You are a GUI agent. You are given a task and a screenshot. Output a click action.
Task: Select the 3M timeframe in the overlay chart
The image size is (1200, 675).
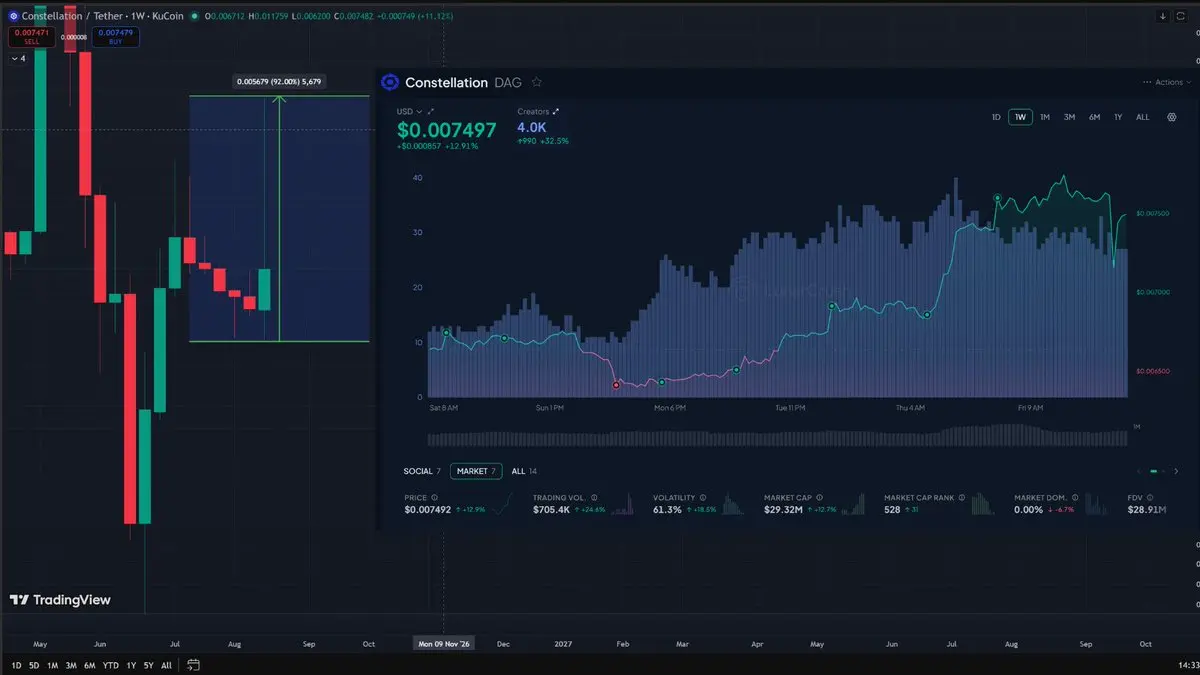click(x=1069, y=117)
